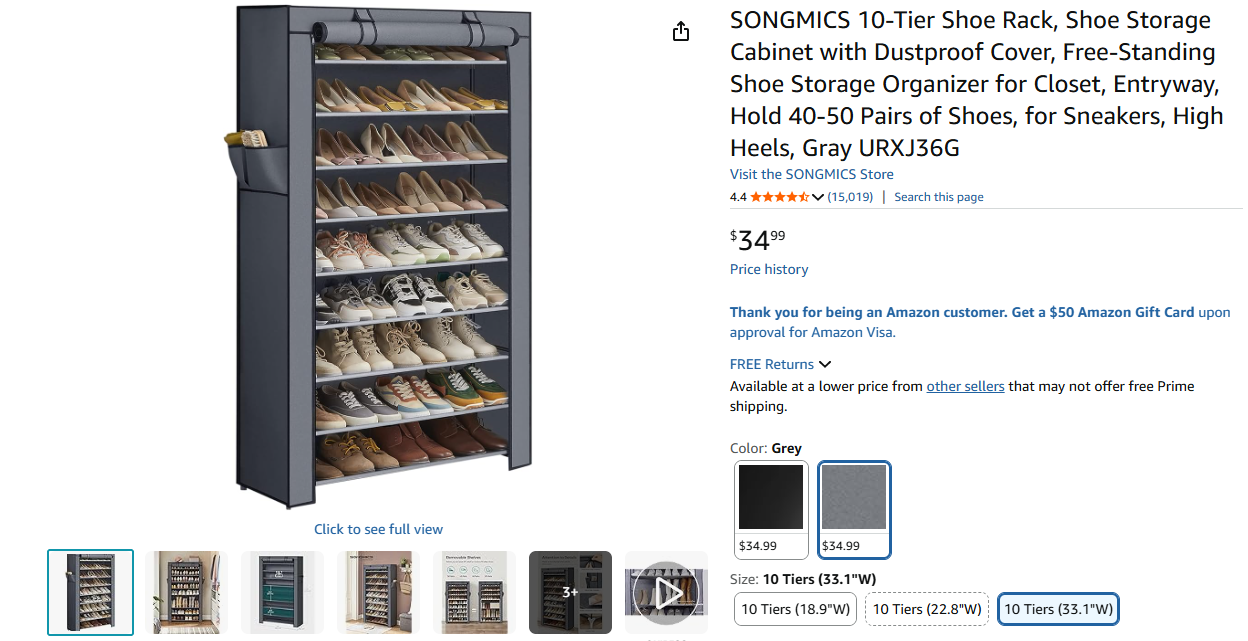This screenshot has height=641, width=1248.
Task: Choose size 10 Tiers (18.9"W)
Action: coord(795,609)
